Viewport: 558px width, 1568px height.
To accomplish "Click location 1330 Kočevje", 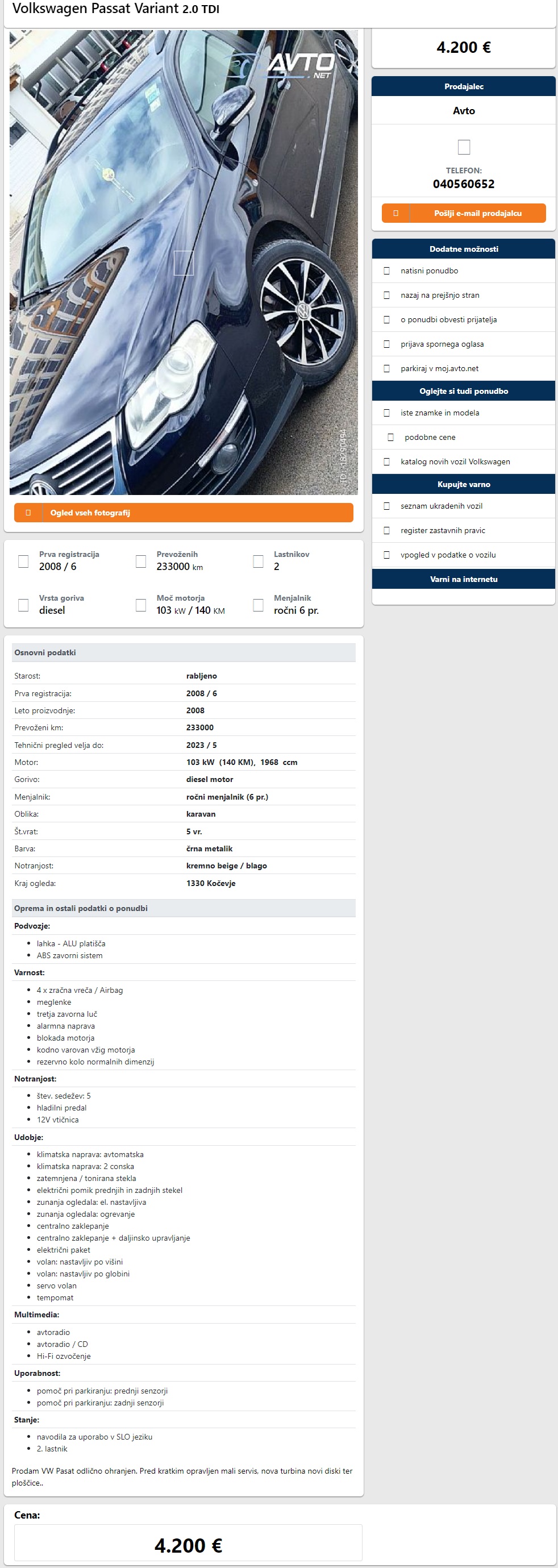I will click(x=211, y=883).
